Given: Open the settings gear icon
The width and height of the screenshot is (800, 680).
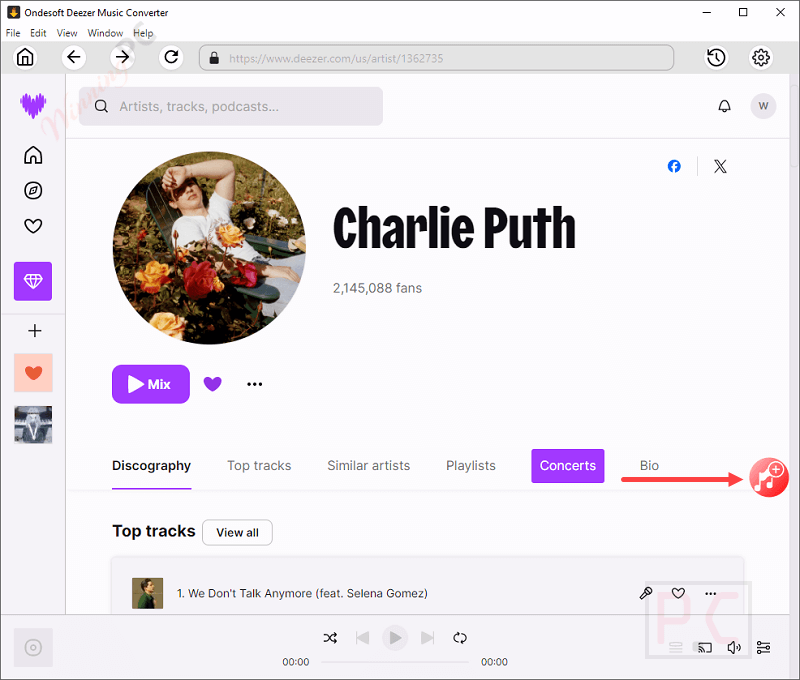Looking at the screenshot, I should tap(761, 57).
